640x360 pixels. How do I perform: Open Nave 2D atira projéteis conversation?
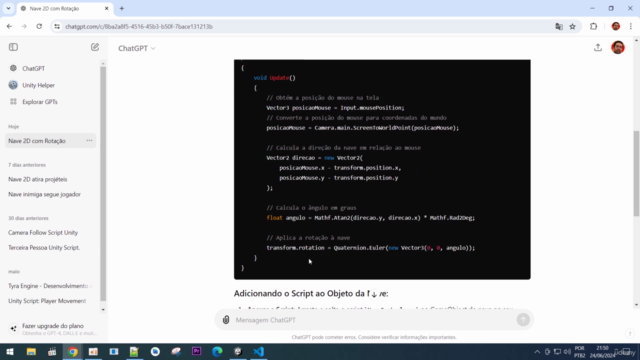[38, 179]
